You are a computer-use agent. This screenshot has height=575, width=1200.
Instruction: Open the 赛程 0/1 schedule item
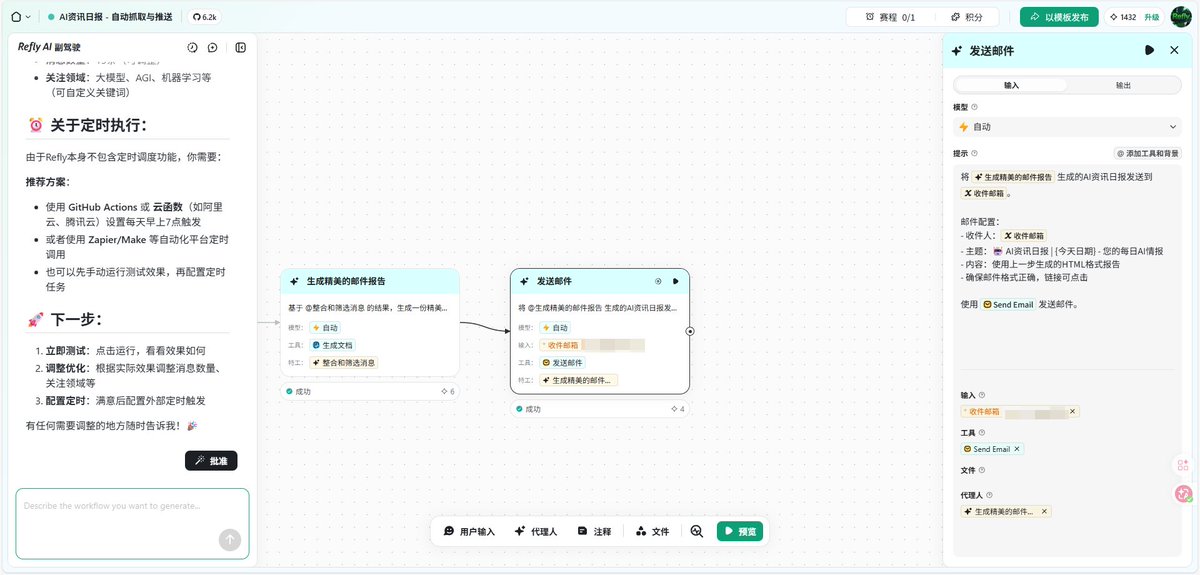pyautogui.click(x=891, y=17)
